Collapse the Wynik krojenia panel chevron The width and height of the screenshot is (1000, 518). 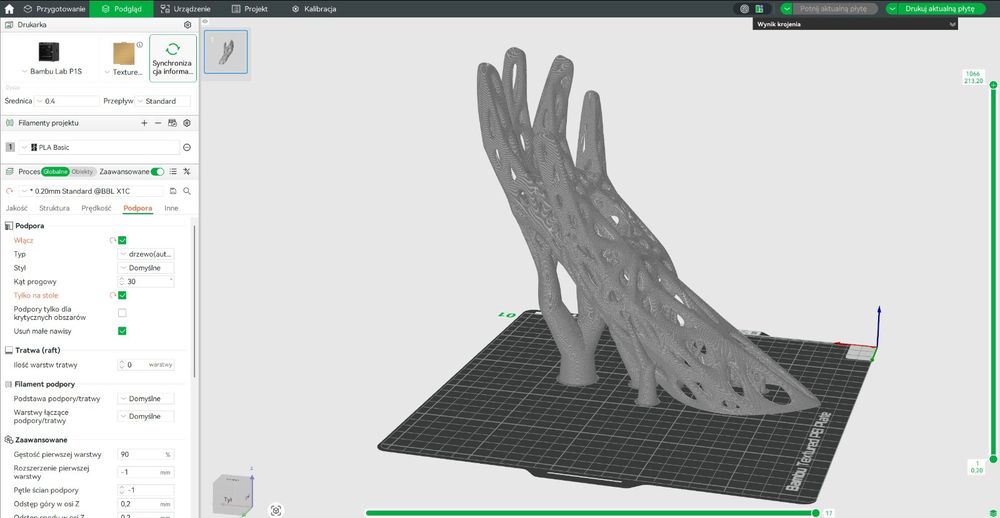coord(952,24)
